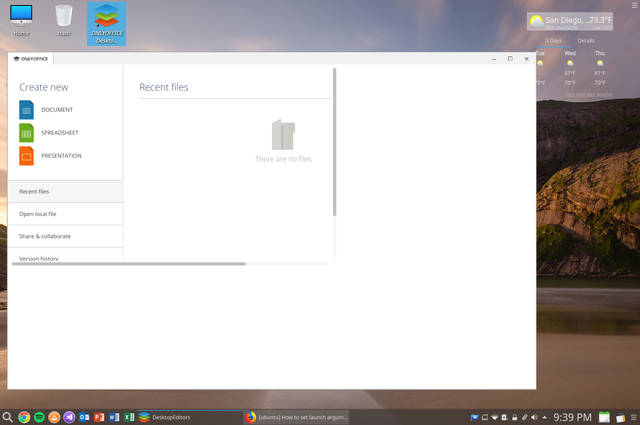The width and height of the screenshot is (640, 425).
Task: Follow the Data from BBC Weather link
Action: coord(589,95)
